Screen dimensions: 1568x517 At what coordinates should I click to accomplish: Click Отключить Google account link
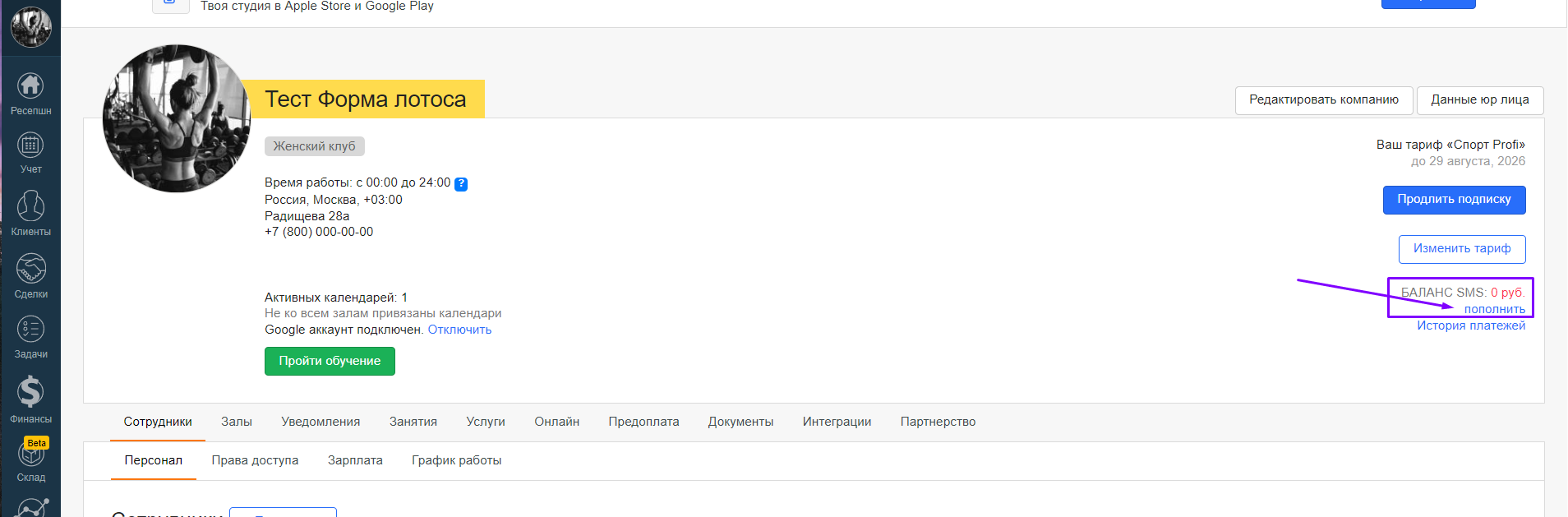(x=459, y=330)
